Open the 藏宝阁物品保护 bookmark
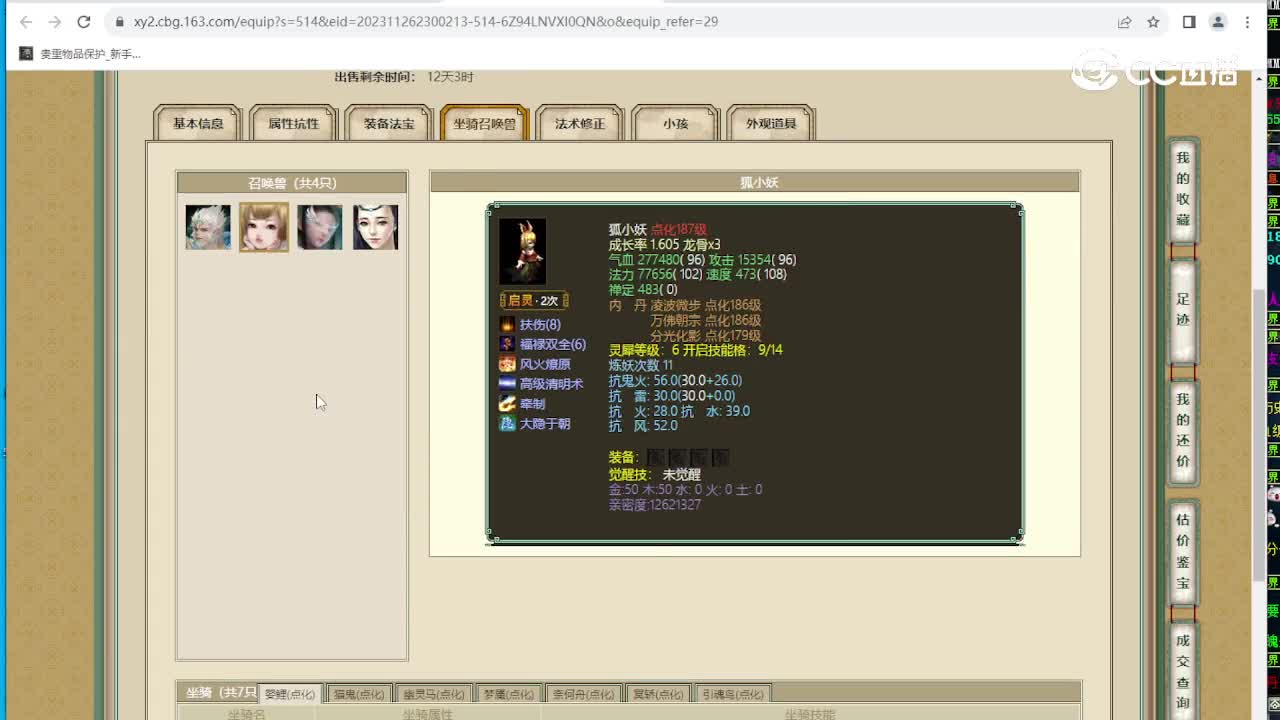Image resolution: width=1280 pixels, height=720 pixels. pyautogui.click(x=80, y=54)
